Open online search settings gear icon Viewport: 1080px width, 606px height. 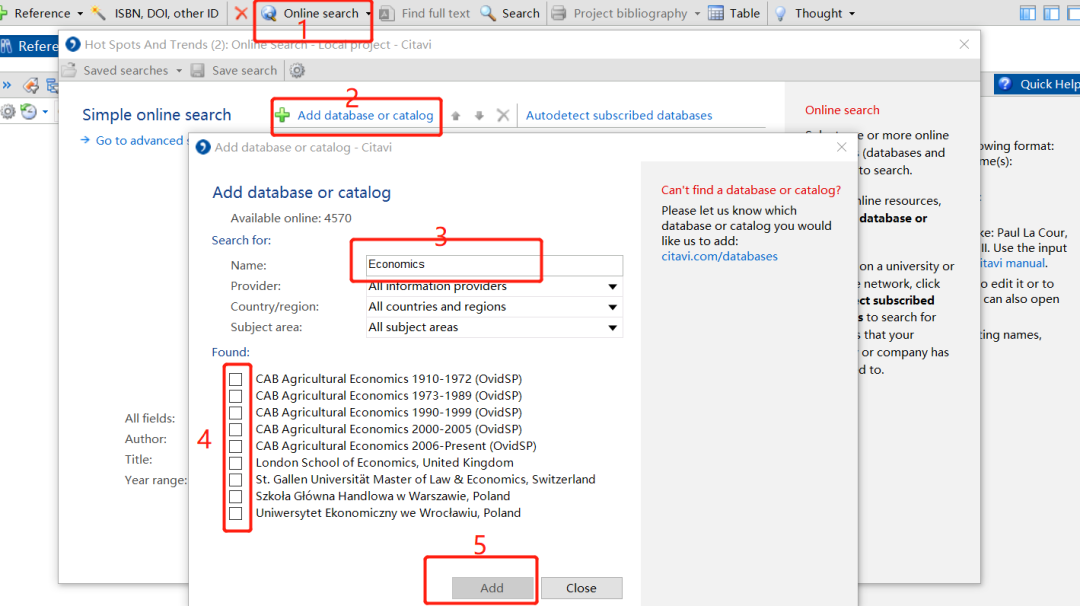(297, 70)
